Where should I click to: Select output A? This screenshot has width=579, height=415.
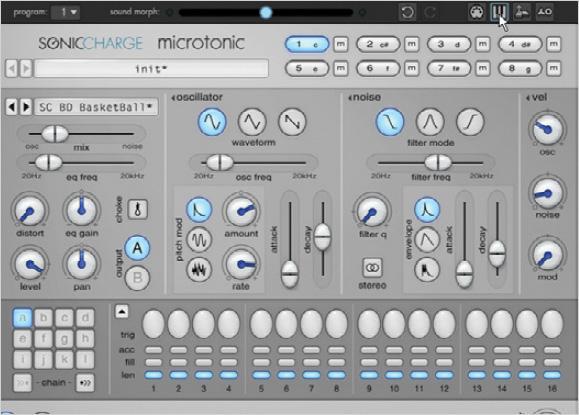point(137,247)
